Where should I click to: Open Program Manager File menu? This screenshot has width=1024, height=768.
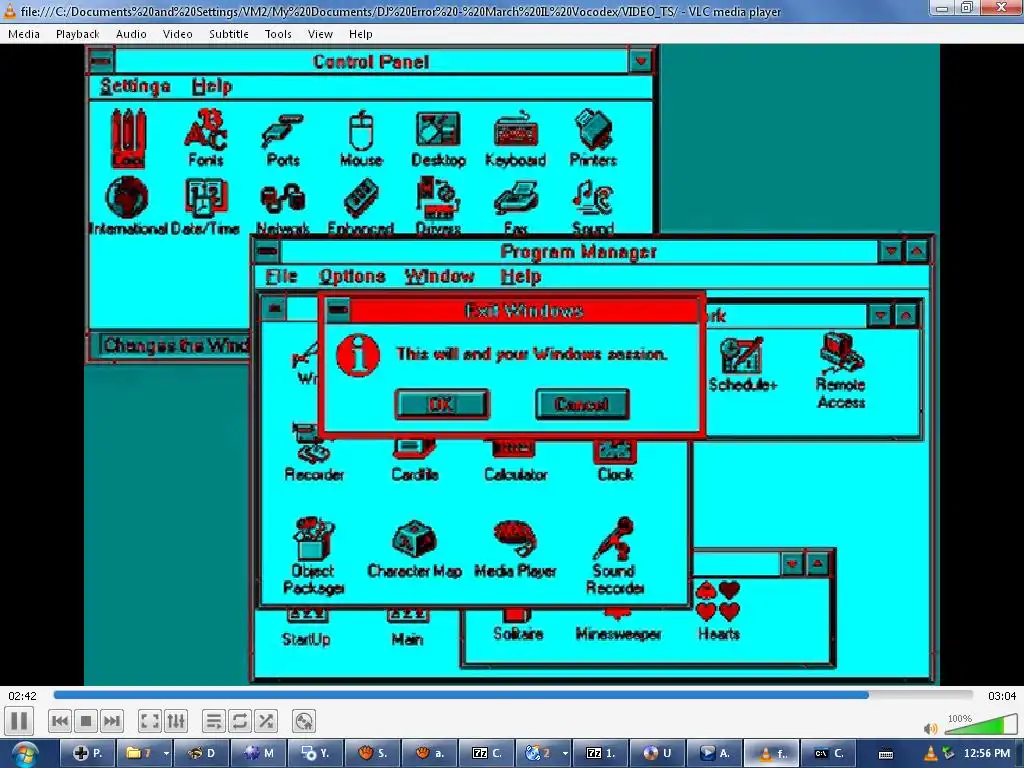click(281, 276)
